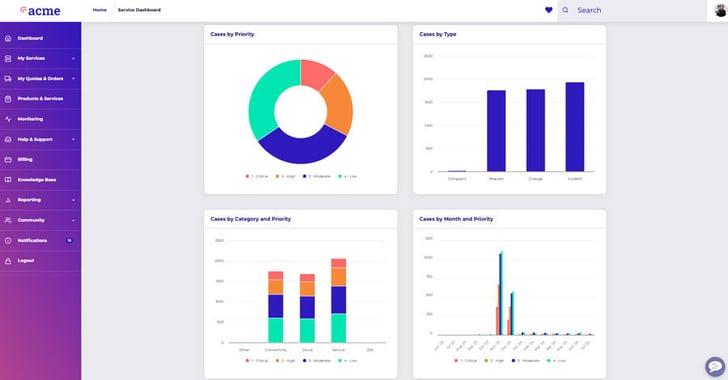Toggle 1 - Critical legend in Cases by Priority
The image size is (728, 380).
pyautogui.click(x=257, y=177)
